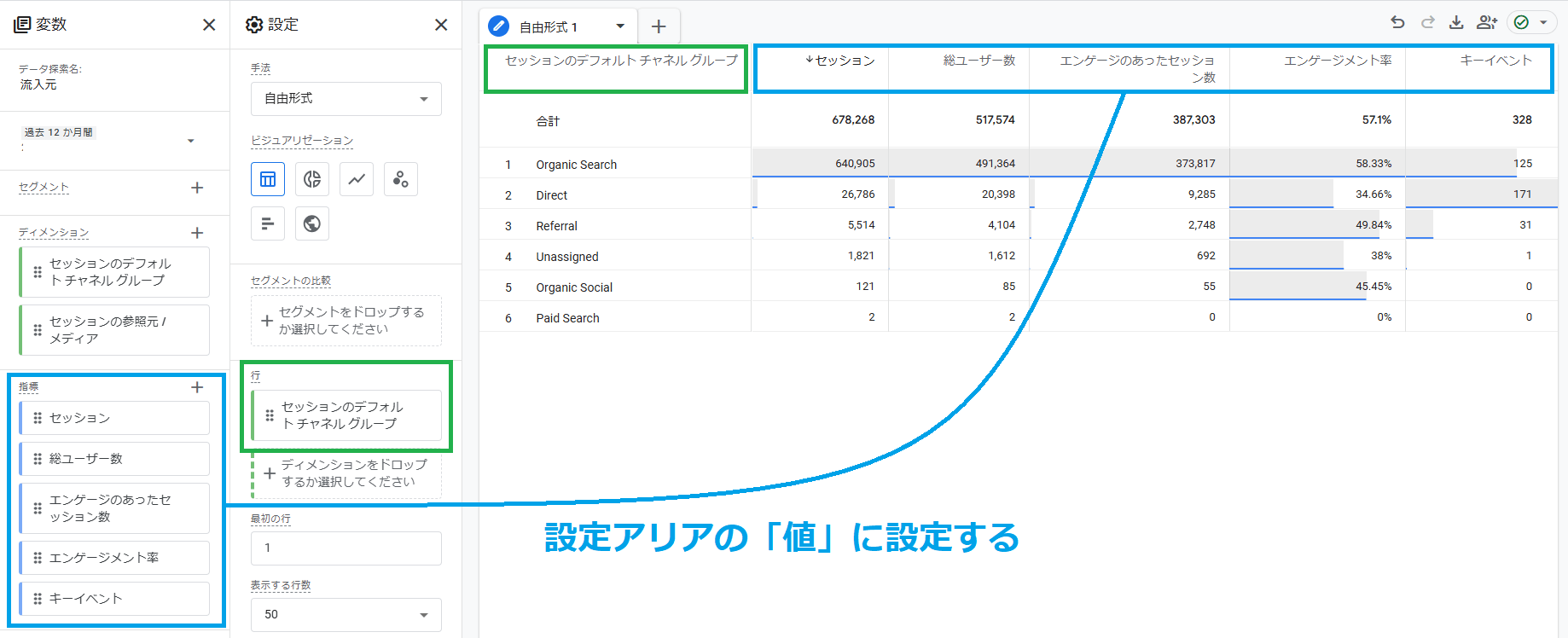This screenshot has height=638, width=1568.
Task: Click the undo arrow icon
Action: [x=1397, y=23]
